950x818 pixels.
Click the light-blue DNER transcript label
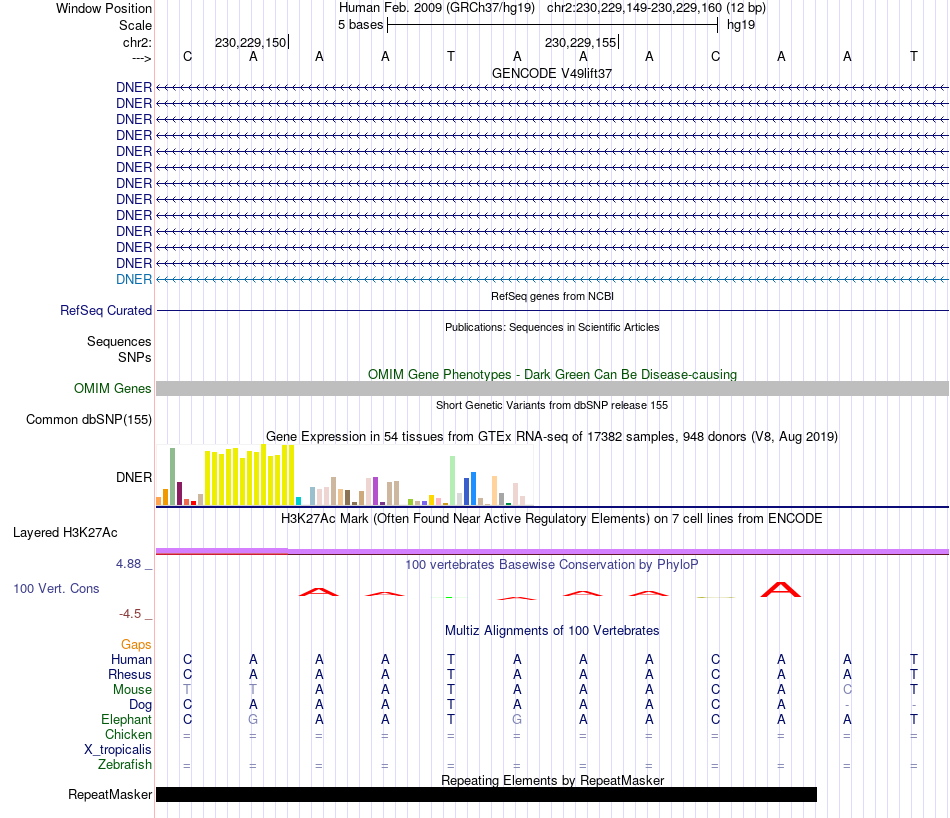(134, 279)
